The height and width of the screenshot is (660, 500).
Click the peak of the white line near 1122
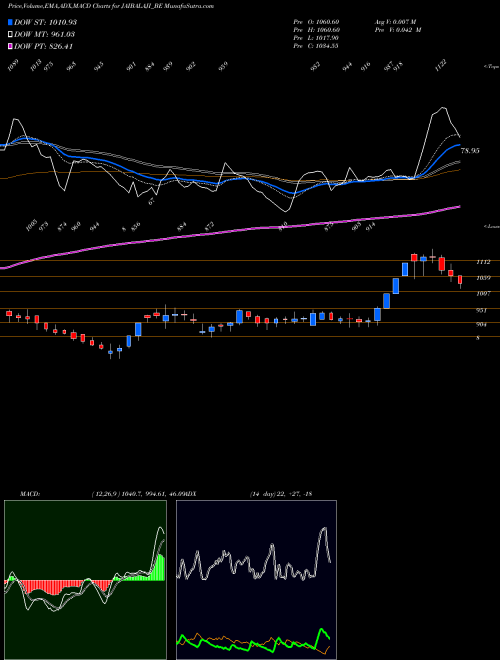pyautogui.click(x=442, y=108)
